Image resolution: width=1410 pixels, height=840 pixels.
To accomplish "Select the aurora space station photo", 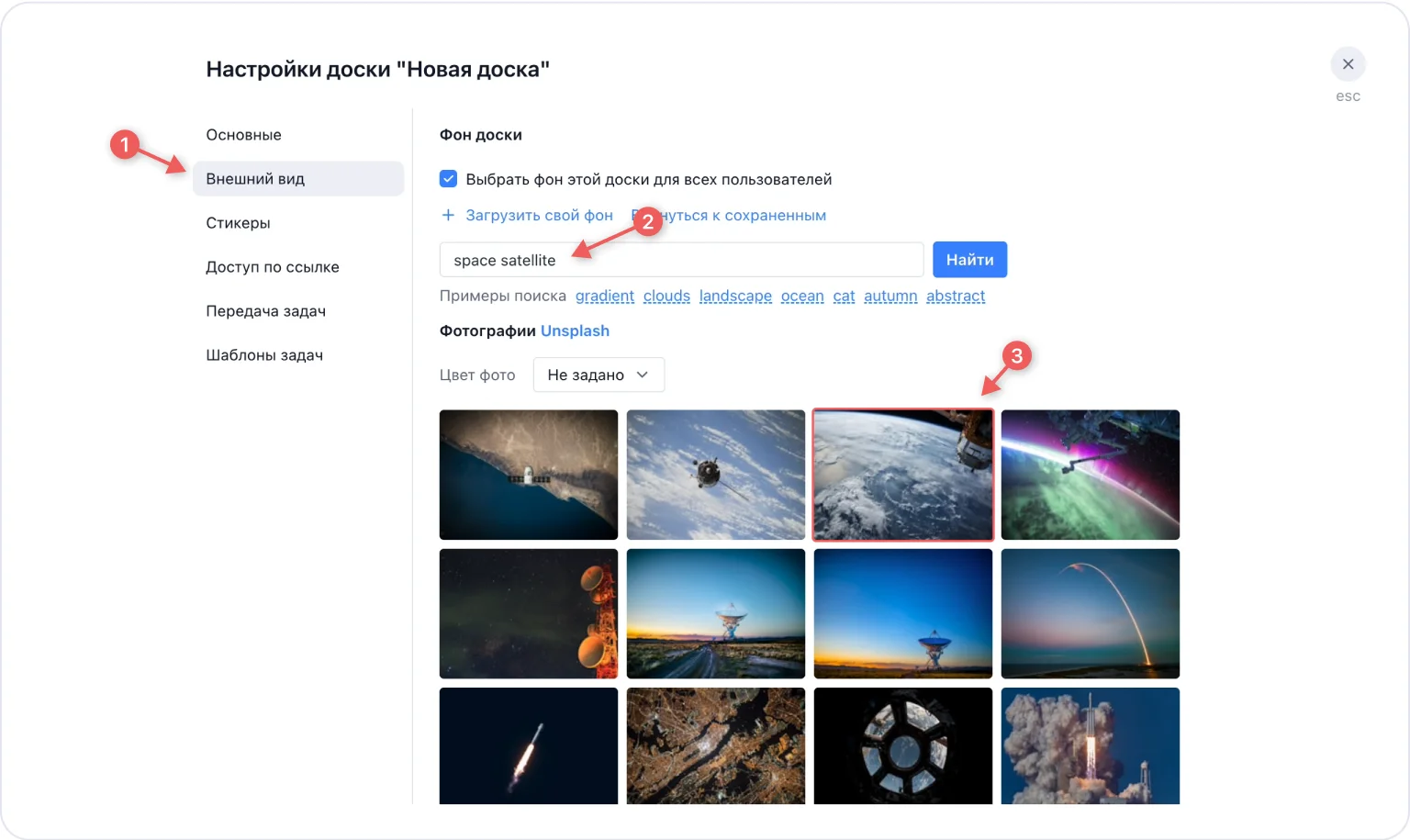I will pos(1090,475).
